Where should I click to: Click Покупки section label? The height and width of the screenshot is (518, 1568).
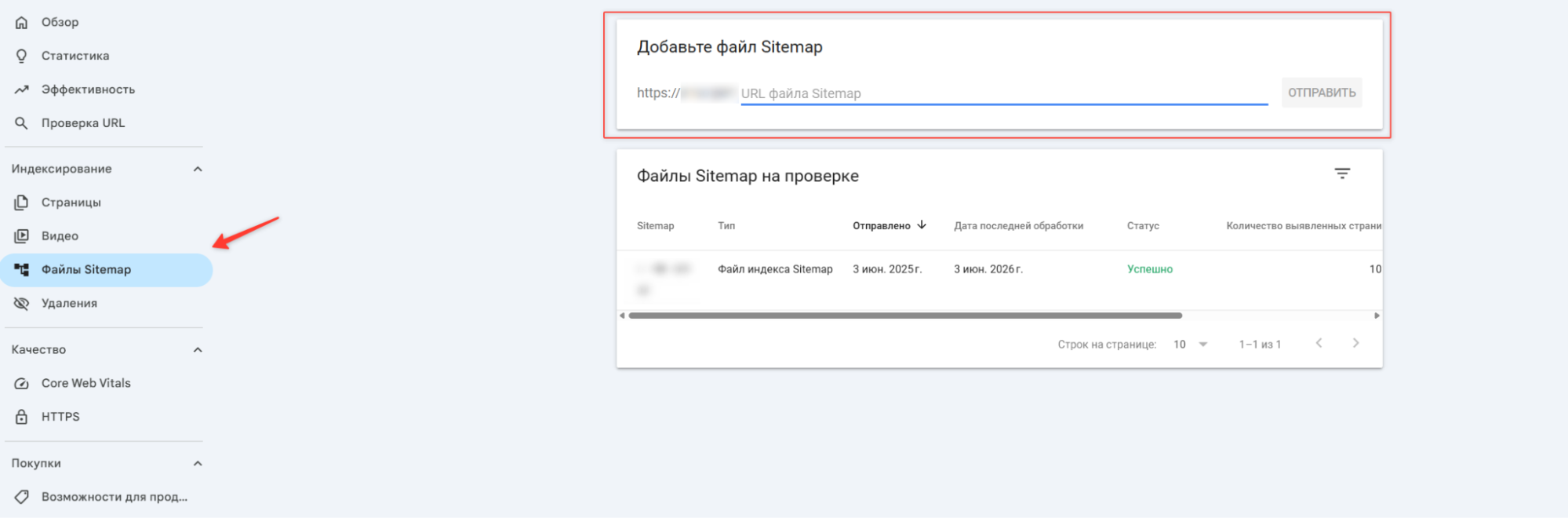tap(36, 464)
